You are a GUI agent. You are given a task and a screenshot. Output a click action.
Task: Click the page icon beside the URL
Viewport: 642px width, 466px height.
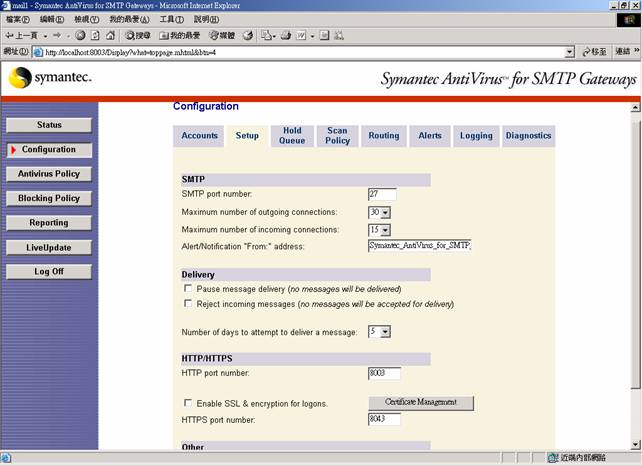(x=38, y=52)
